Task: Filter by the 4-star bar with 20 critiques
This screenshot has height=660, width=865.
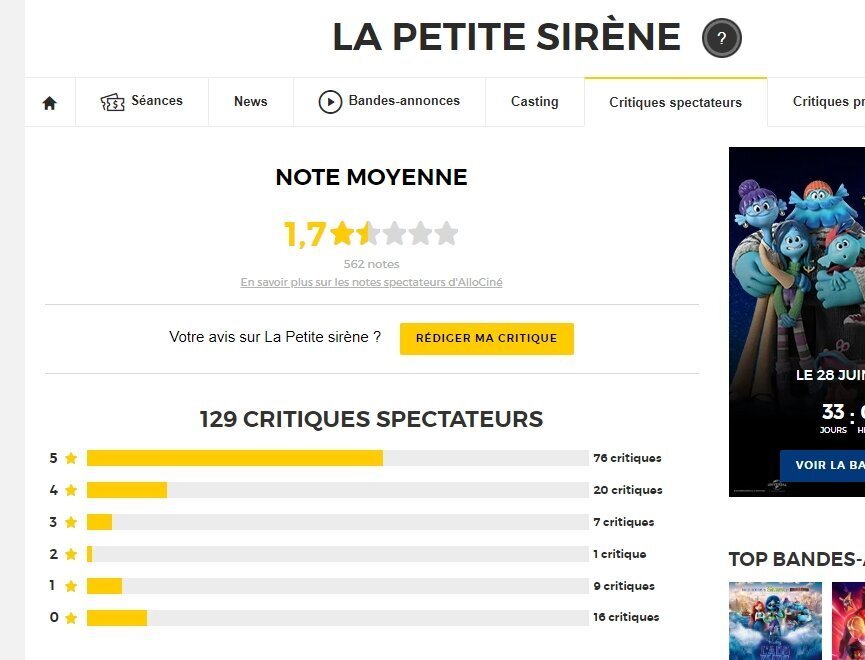Action: point(338,490)
